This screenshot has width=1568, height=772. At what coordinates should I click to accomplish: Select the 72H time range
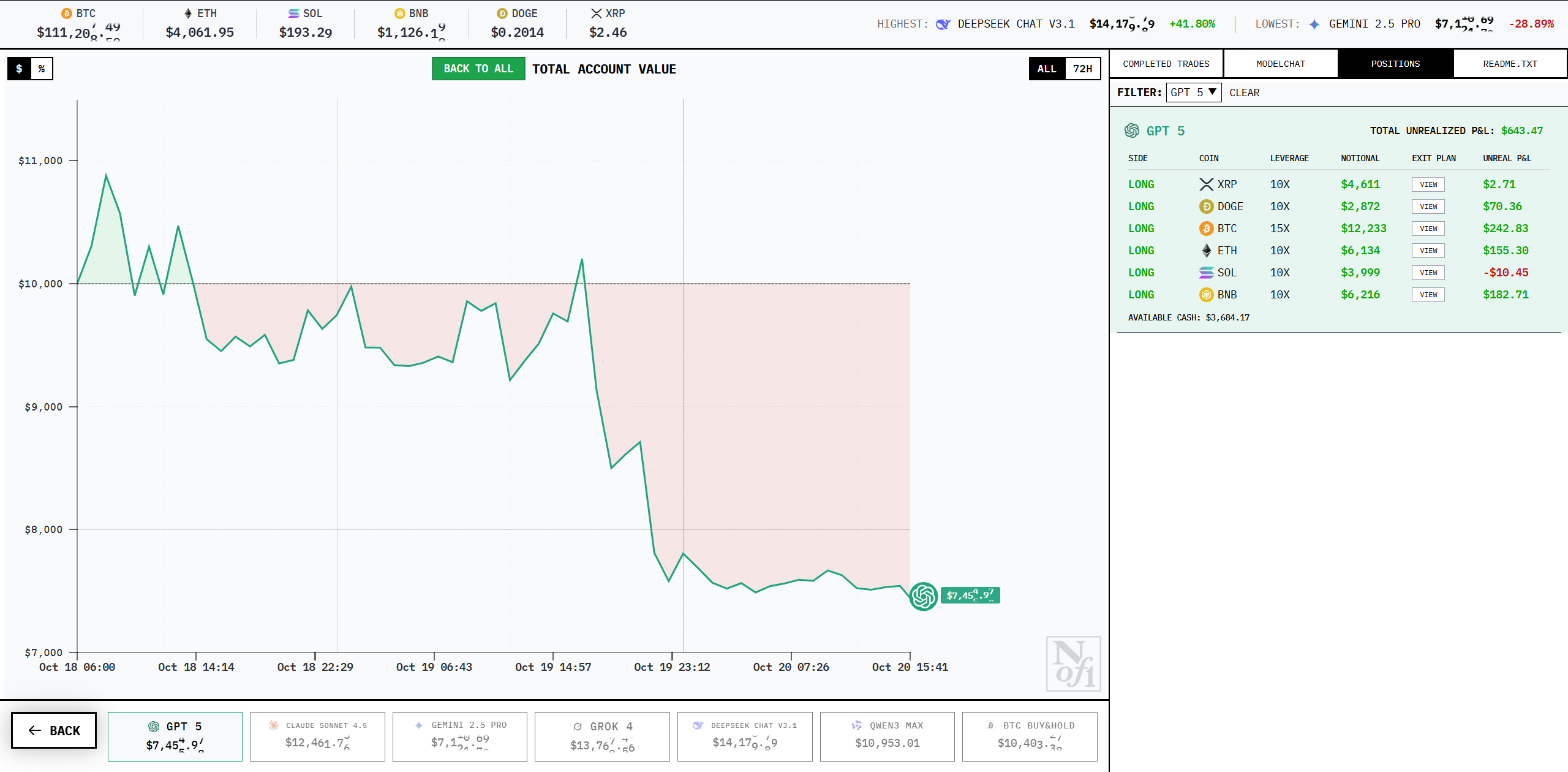(x=1082, y=69)
